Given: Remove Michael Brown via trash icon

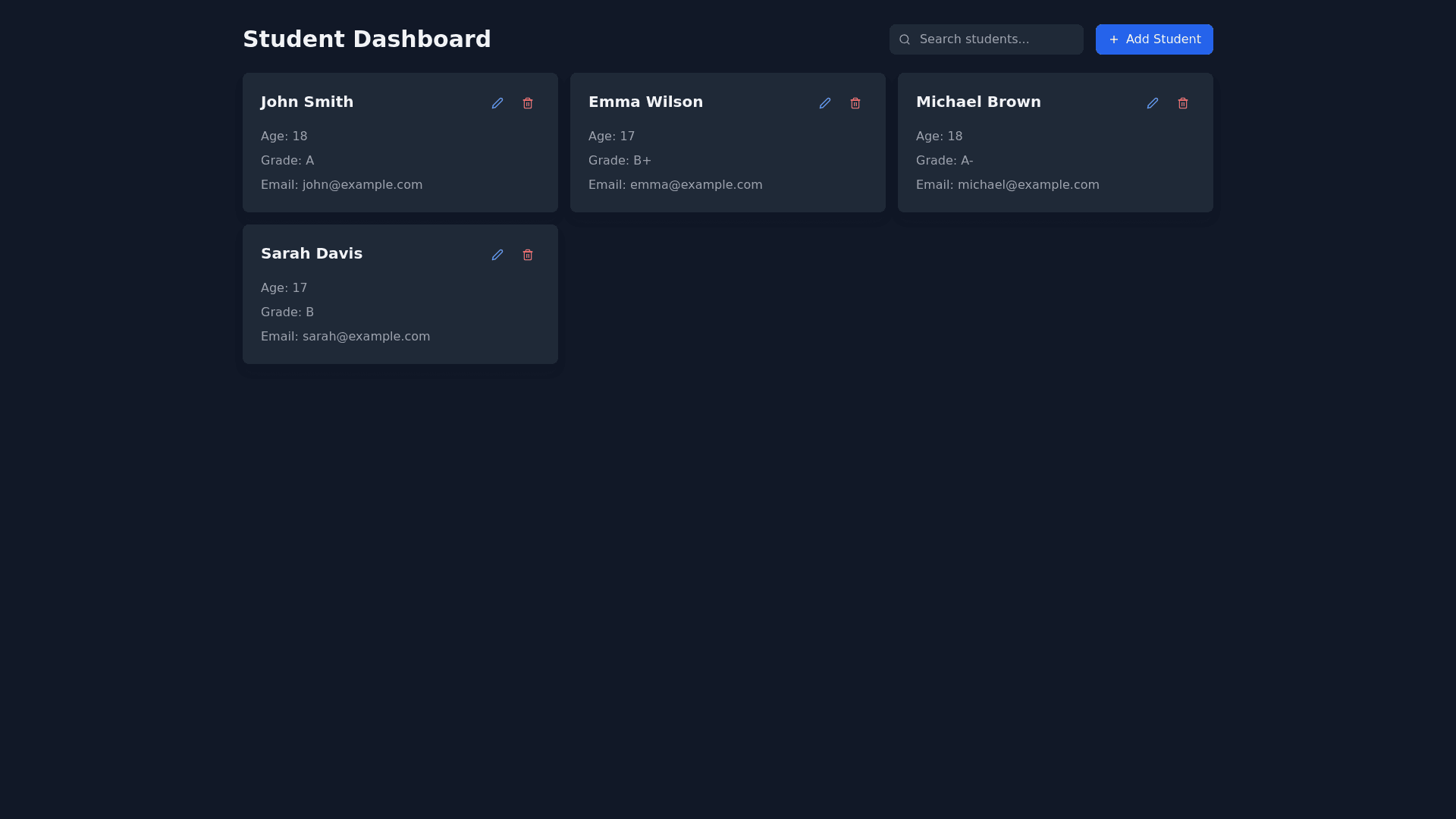Looking at the screenshot, I should pos(1183,103).
